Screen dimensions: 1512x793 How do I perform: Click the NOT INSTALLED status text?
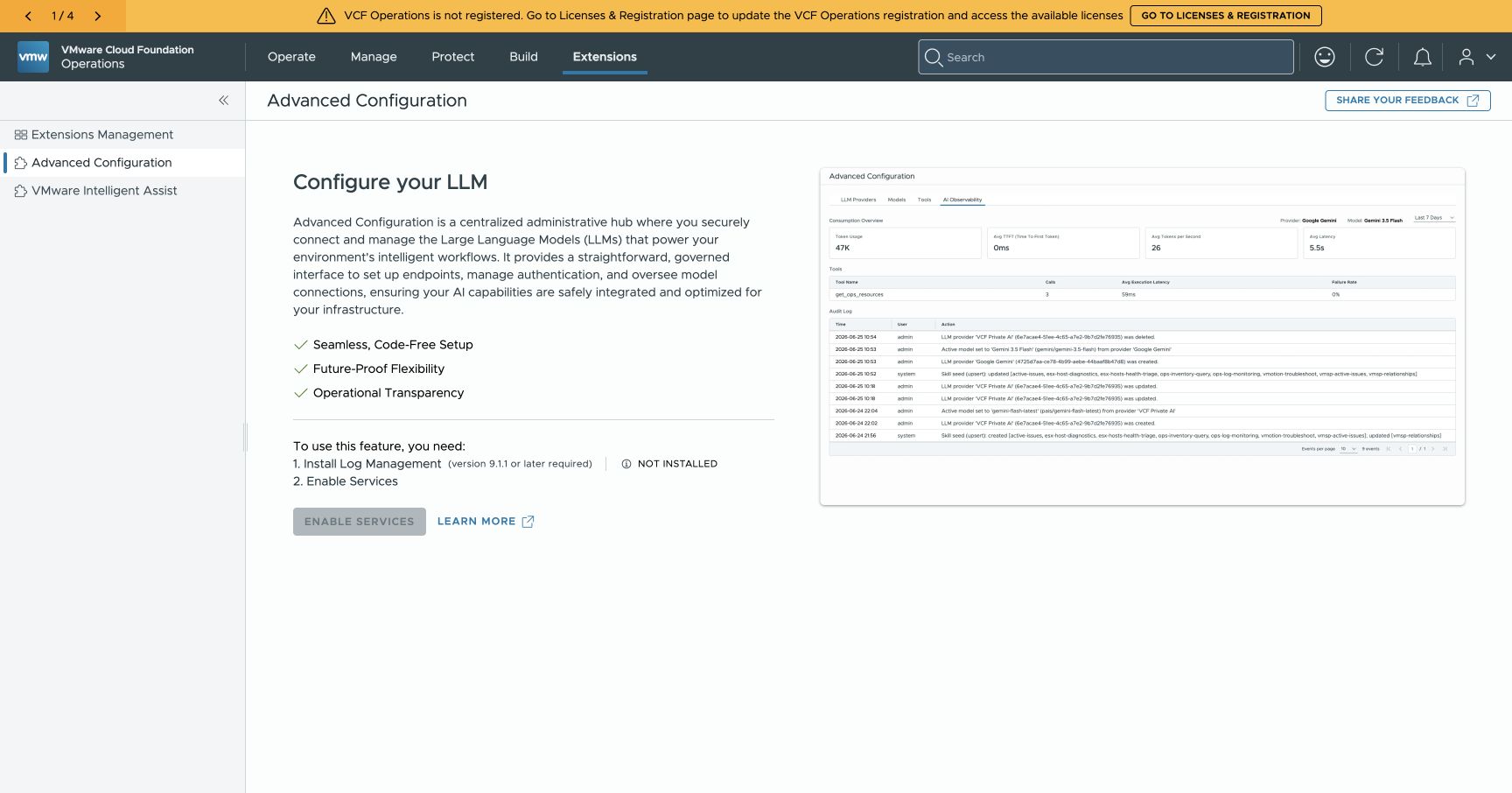click(x=677, y=464)
